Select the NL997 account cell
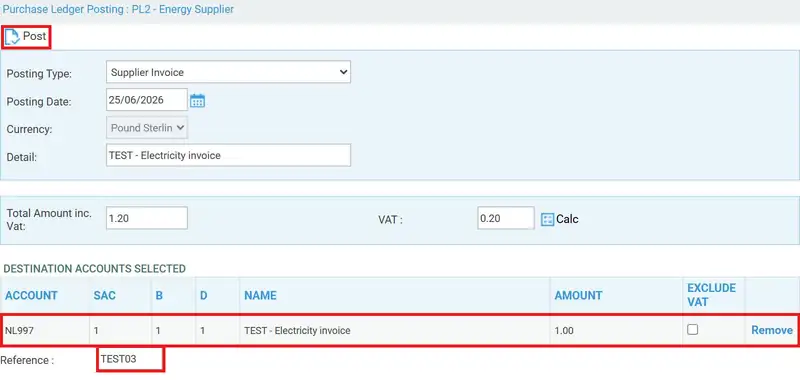Viewport: 800px width, 380px height. coord(19,331)
